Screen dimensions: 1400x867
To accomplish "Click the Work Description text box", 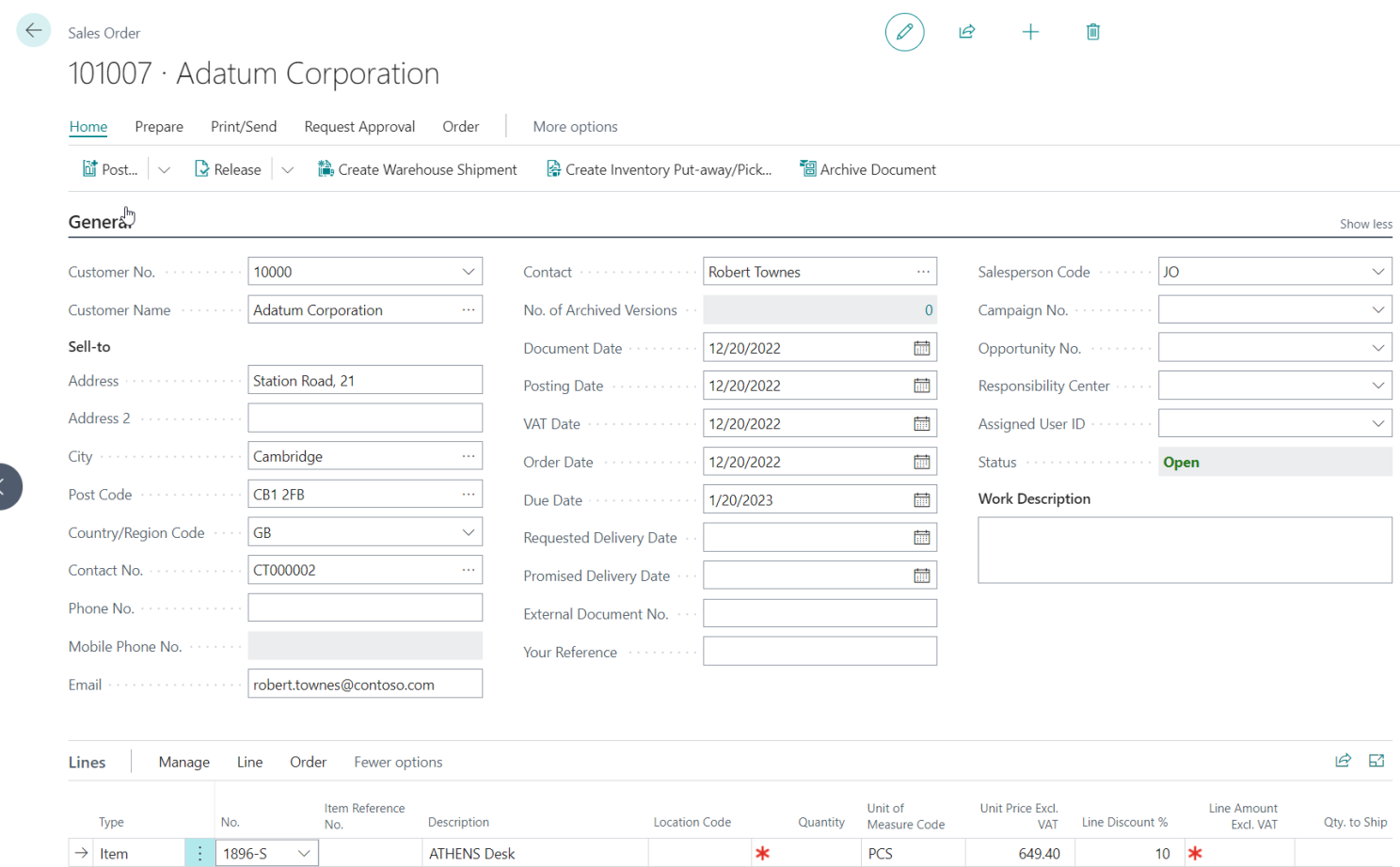I will [1185, 550].
